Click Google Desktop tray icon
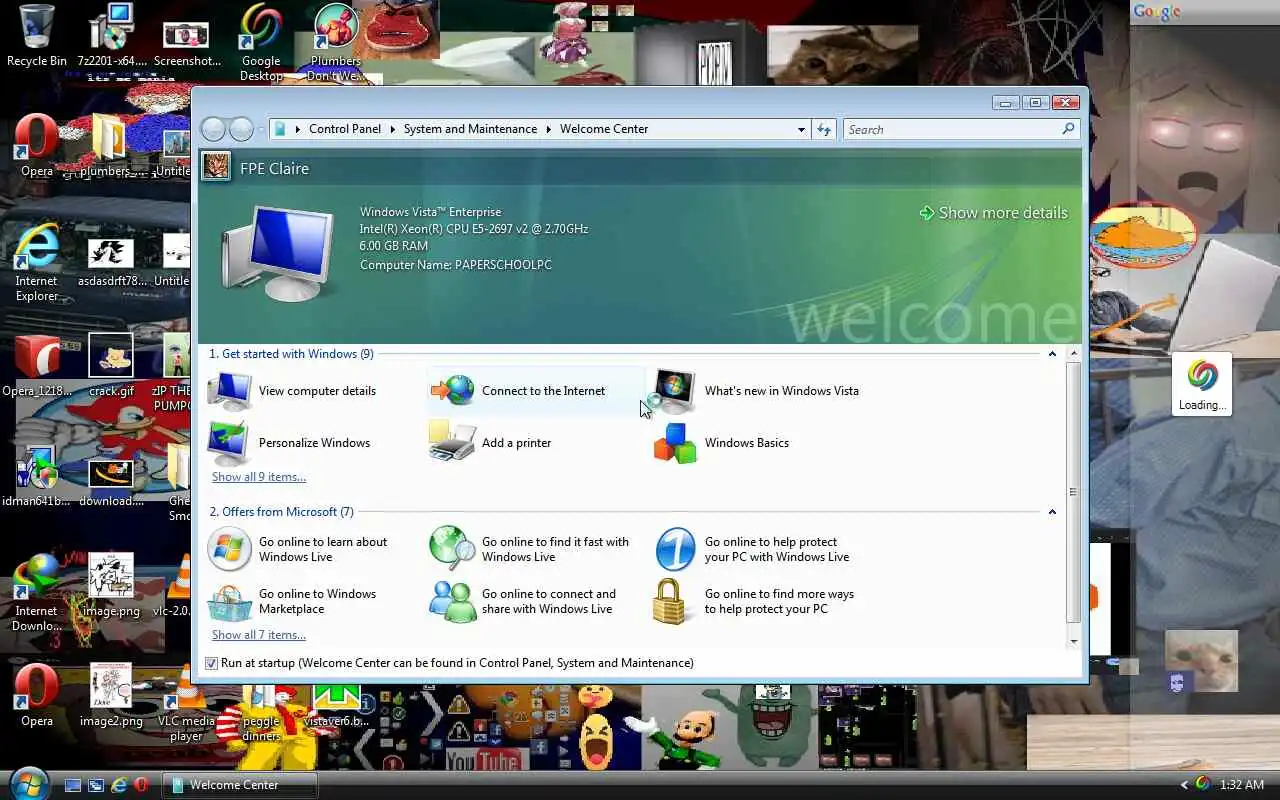The height and width of the screenshot is (800, 1280). click(x=1203, y=785)
